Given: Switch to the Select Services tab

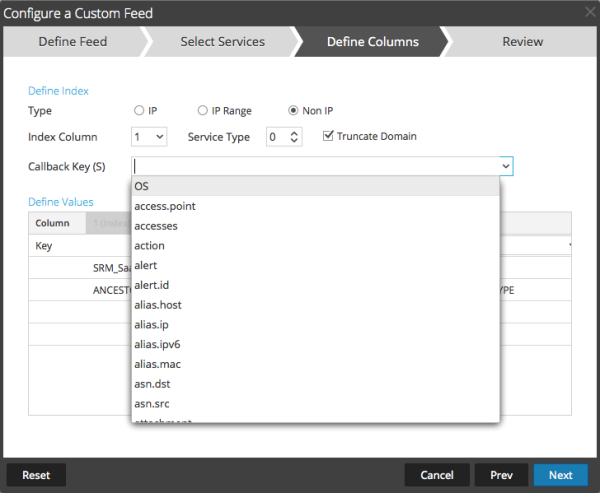Looking at the screenshot, I should click(x=222, y=42).
